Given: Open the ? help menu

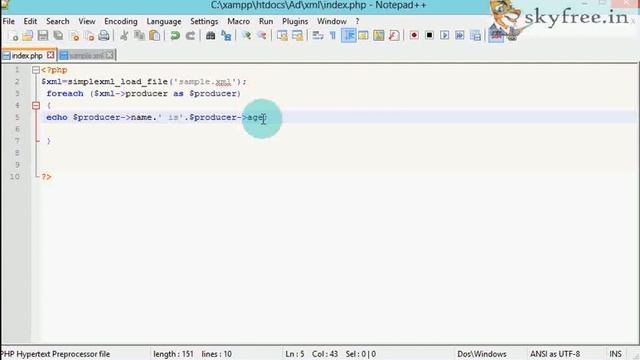Looking at the screenshot, I should click(x=358, y=21).
